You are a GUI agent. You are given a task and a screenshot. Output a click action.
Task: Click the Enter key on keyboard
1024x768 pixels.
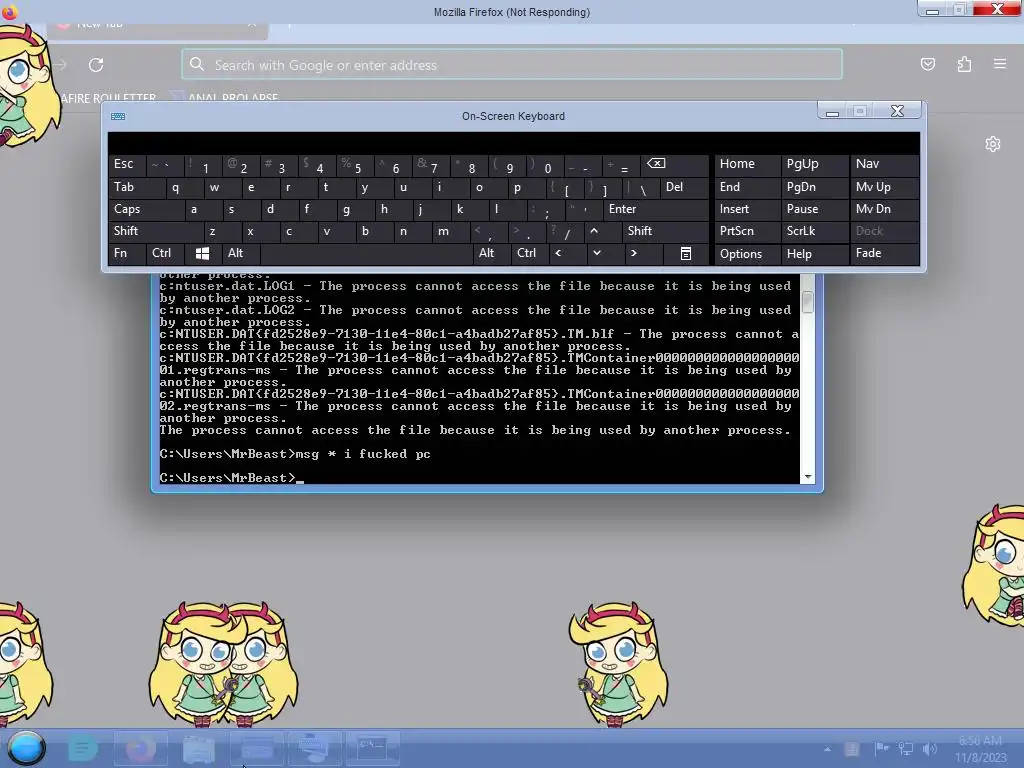click(x=656, y=209)
